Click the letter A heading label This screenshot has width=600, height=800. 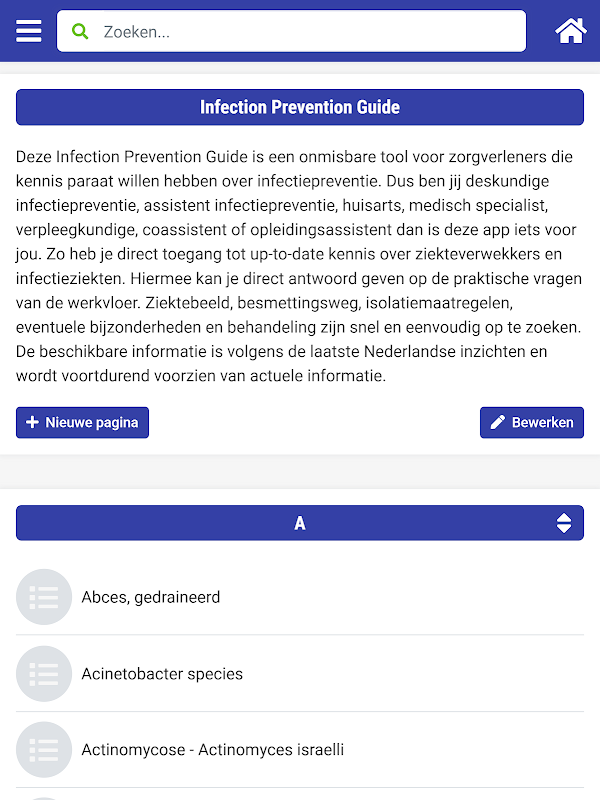coord(300,523)
